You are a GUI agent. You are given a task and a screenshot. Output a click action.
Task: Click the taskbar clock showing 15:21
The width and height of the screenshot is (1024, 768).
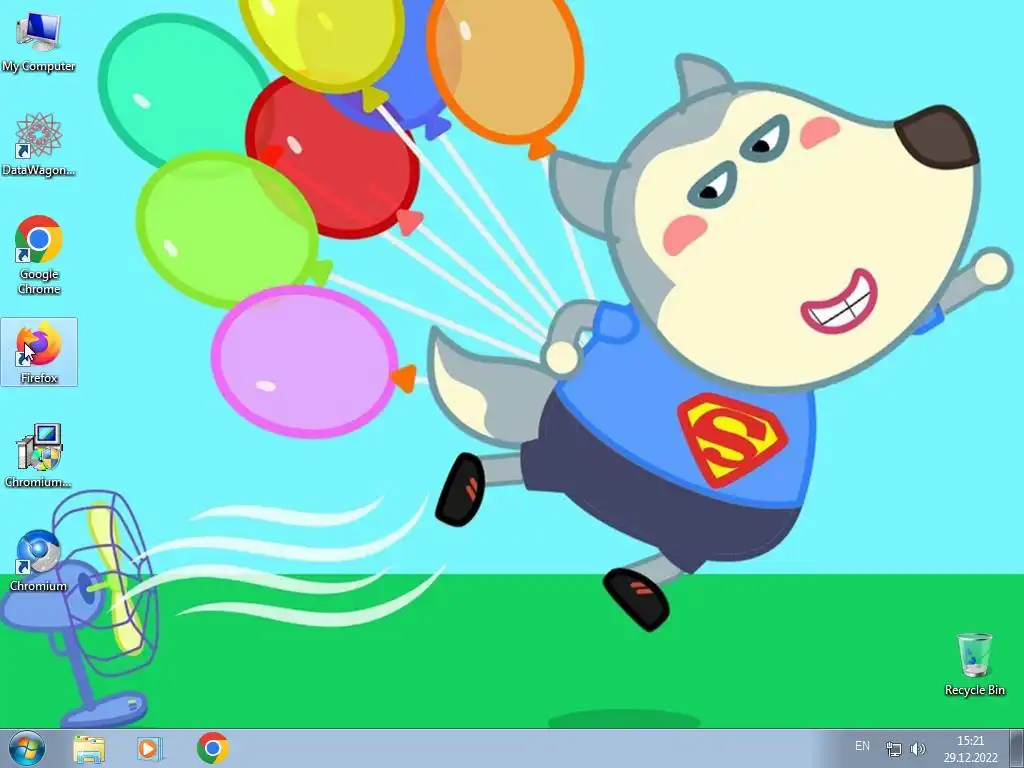(x=970, y=749)
